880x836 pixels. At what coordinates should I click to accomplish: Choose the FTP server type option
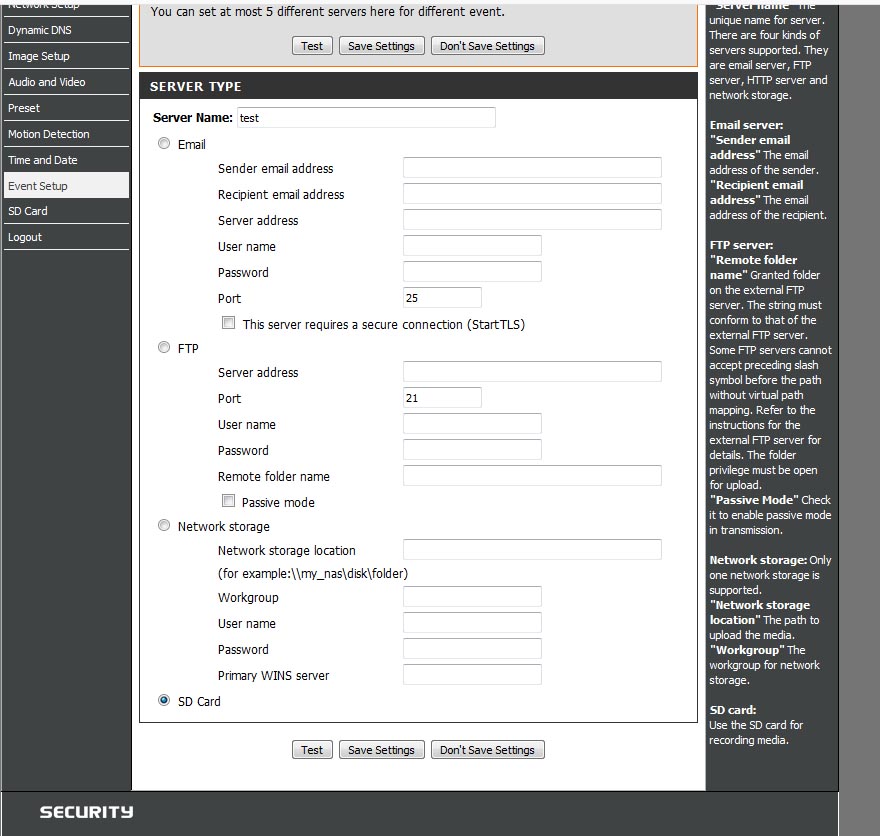coord(164,348)
